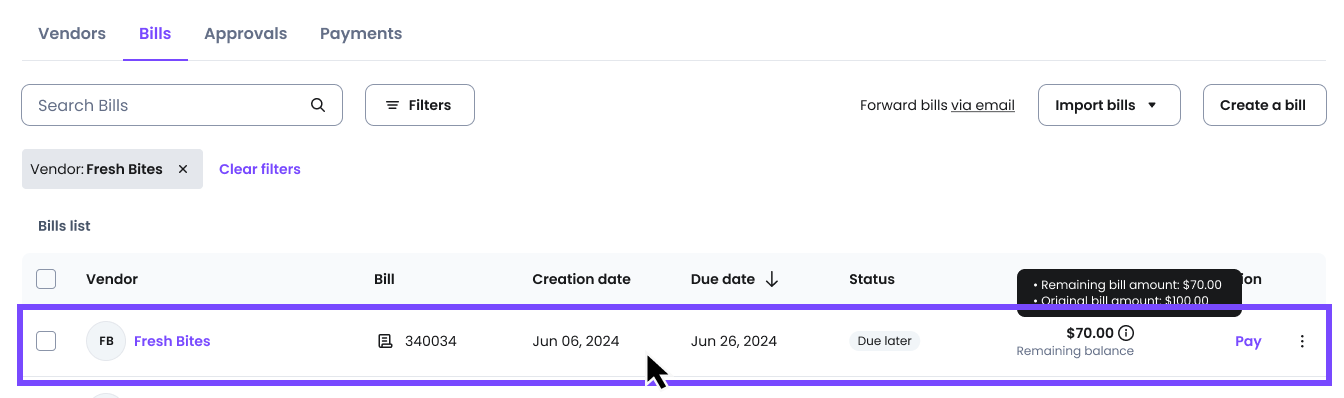The width and height of the screenshot is (1344, 398).
Task: Click the Create a bill button
Action: pyautogui.click(x=1263, y=105)
